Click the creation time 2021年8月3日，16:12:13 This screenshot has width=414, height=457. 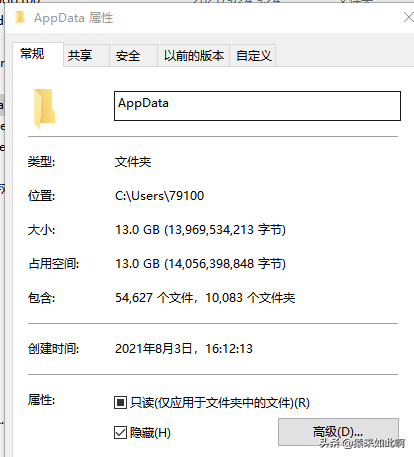pyautogui.click(x=184, y=349)
